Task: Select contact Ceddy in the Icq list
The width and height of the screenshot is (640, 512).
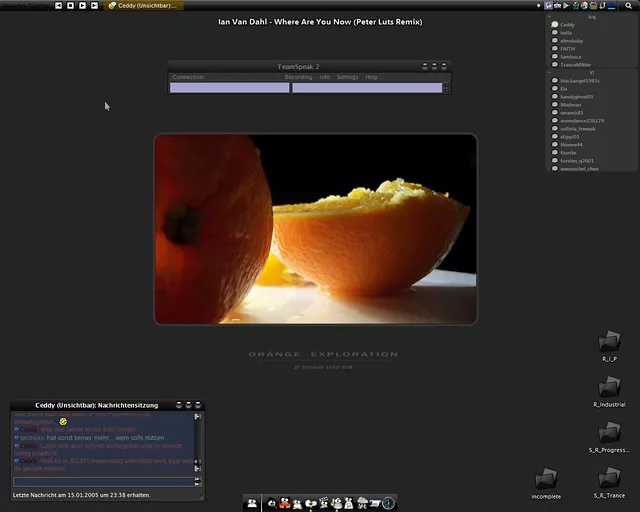Action: (x=567, y=25)
